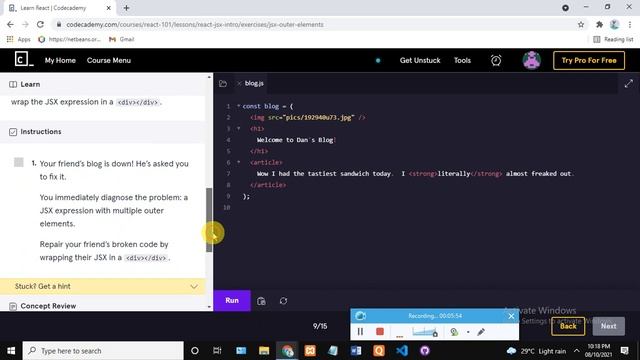Go forward in browser history
640x360 pixels.
coord(25,24)
